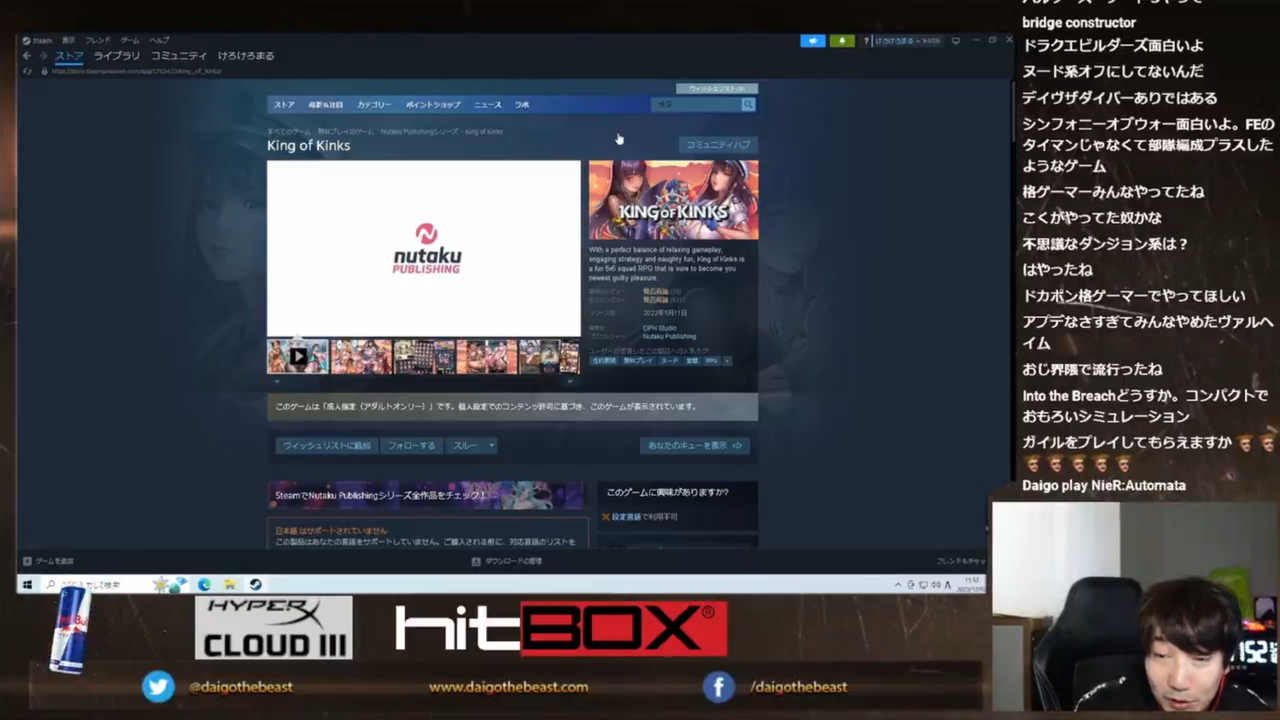Open the フレンド menu in the menu bar
1280x720 pixels.
click(x=98, y=40)
